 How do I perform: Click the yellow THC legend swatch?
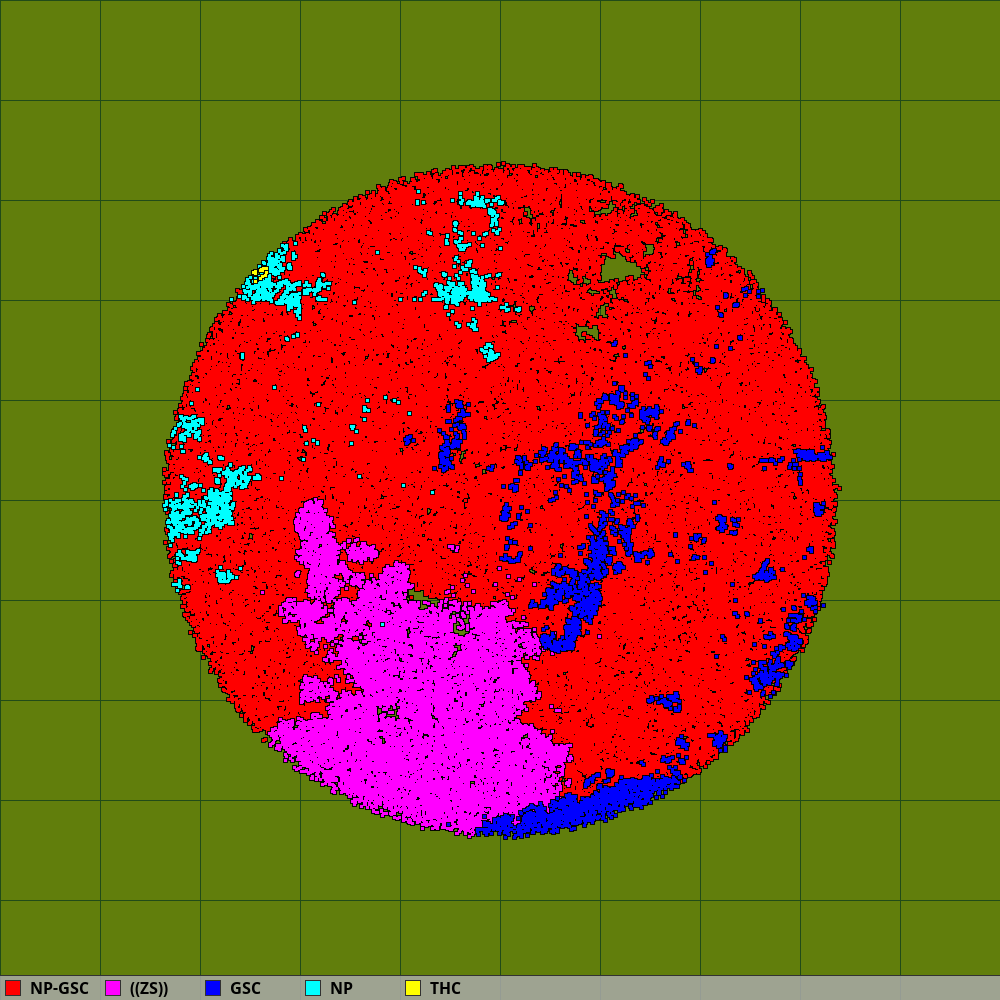413,988
